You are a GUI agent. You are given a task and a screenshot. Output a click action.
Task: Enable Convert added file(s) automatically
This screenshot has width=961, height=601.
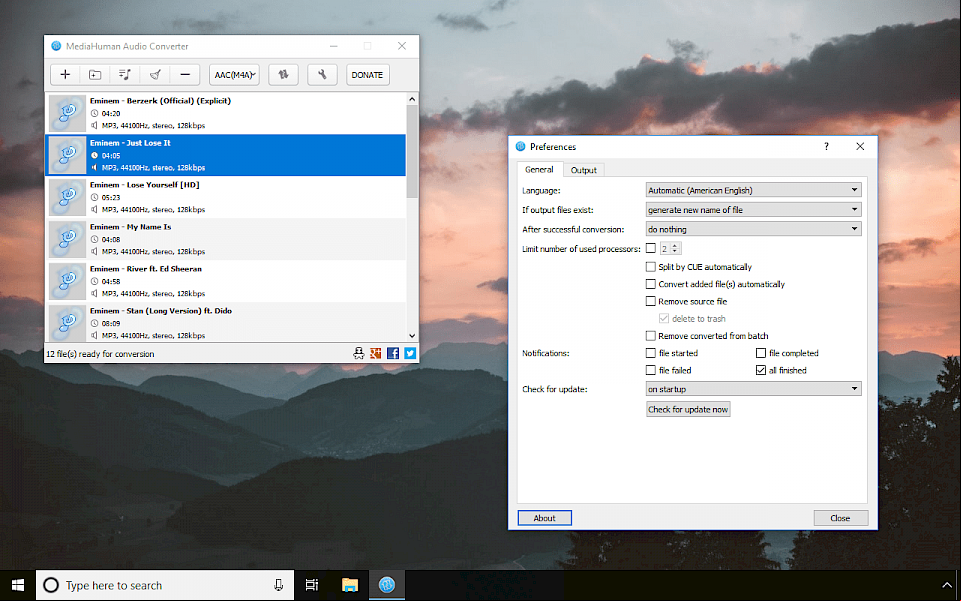(x=651, y=284)
